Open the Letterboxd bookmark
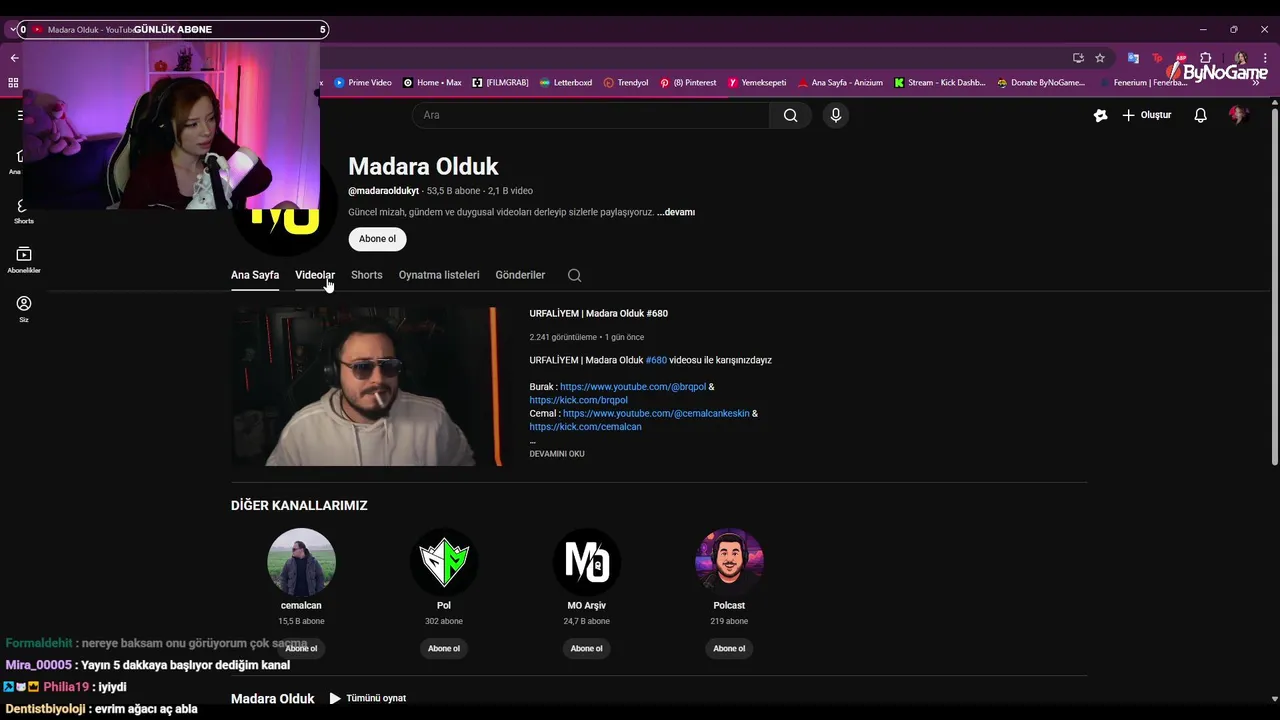Image resolution: width=1280 pixels, height=720 pixels. [565, 83]
